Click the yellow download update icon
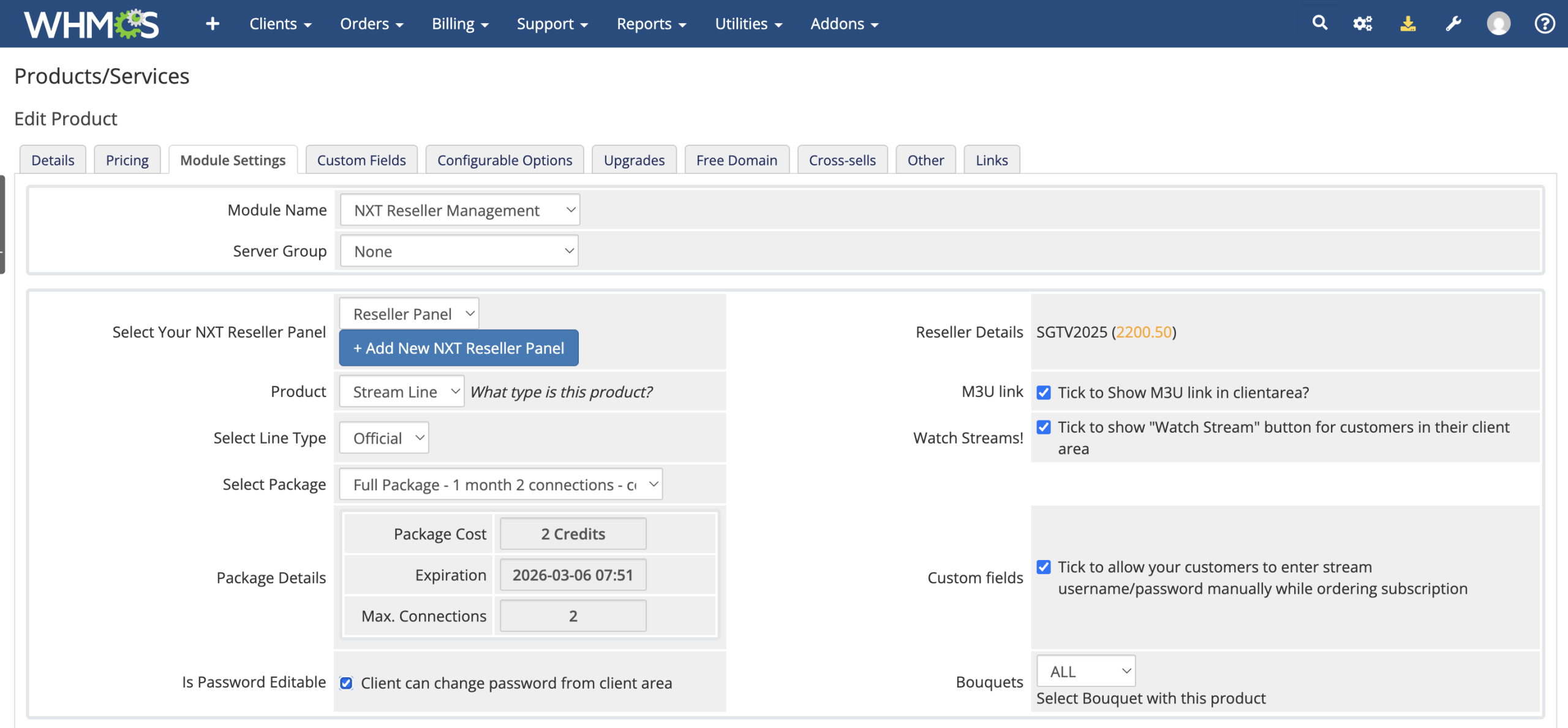The height and width of the screenshot is (728, 1568). pos(1408,24)
